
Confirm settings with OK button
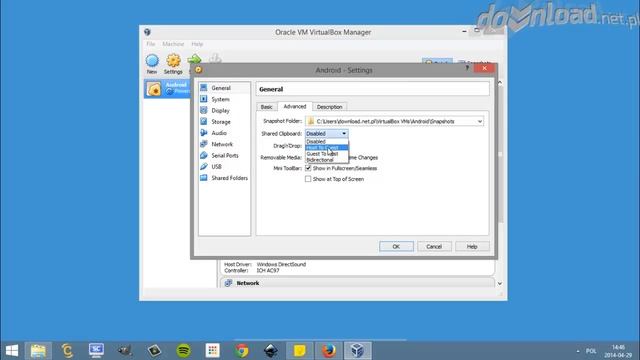click(x=396, y=247)
